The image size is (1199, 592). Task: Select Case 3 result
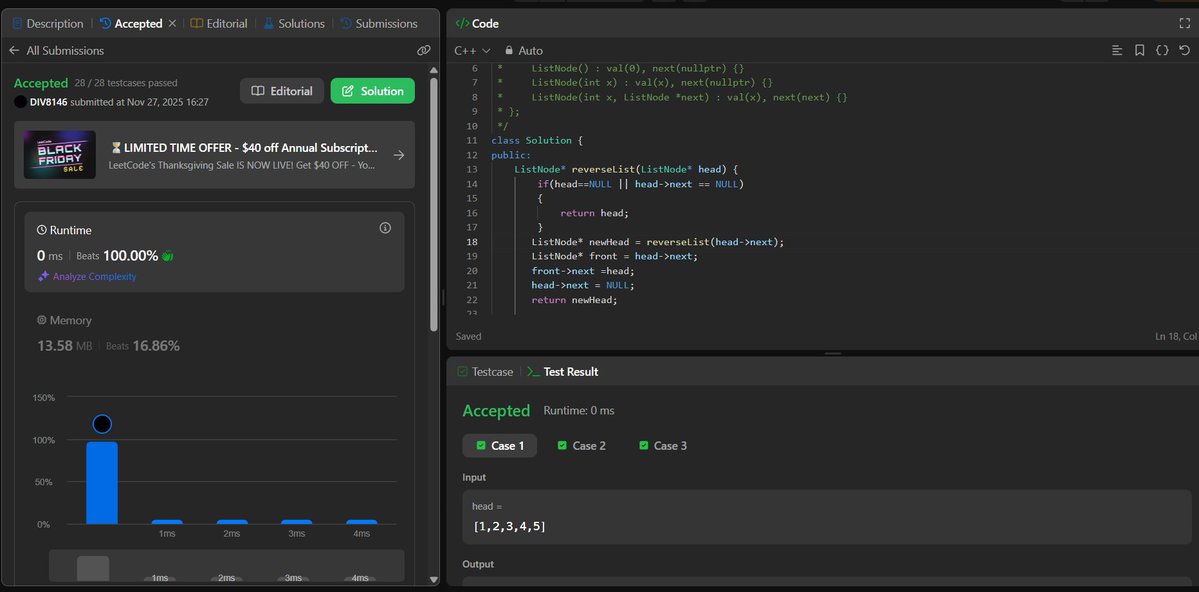tap(663, 446)
